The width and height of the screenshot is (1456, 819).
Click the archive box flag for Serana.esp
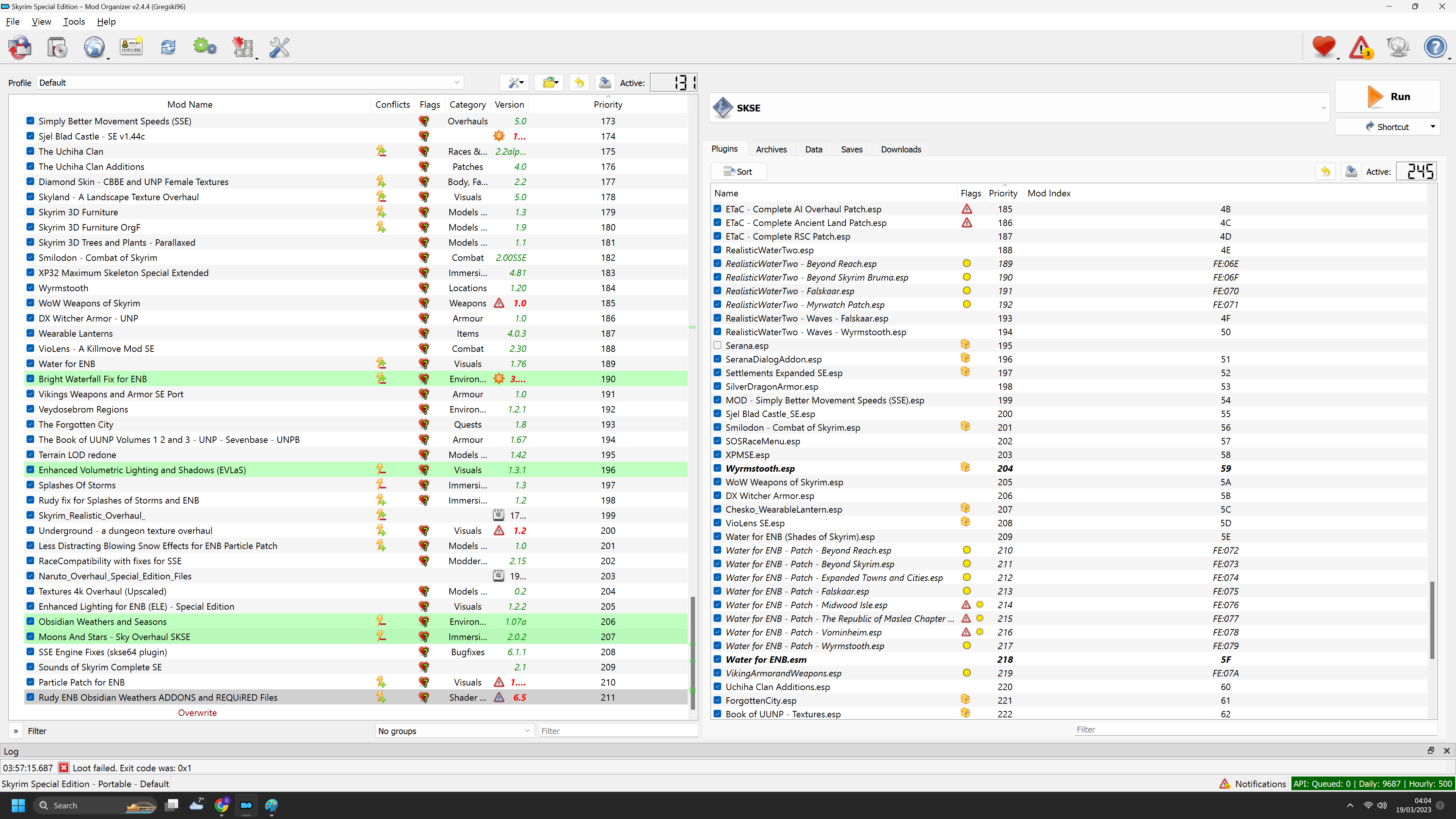click(x=965, y=345)
